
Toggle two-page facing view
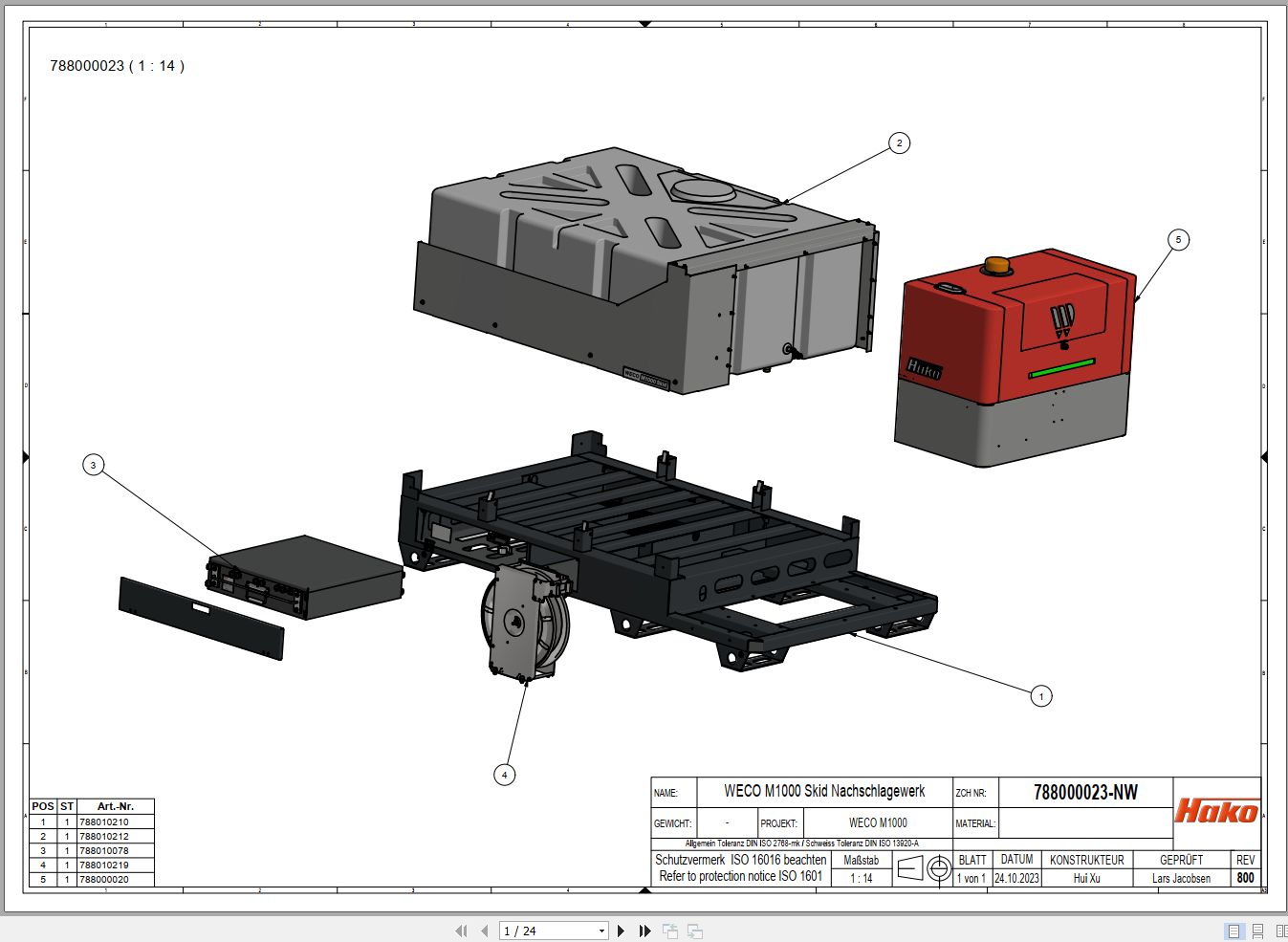1280,931
